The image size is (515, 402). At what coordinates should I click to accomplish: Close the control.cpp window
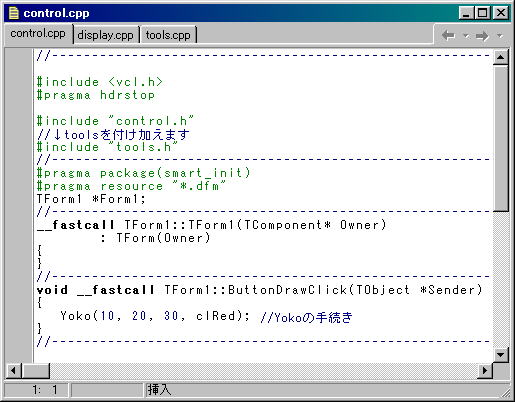coord(501,13)
